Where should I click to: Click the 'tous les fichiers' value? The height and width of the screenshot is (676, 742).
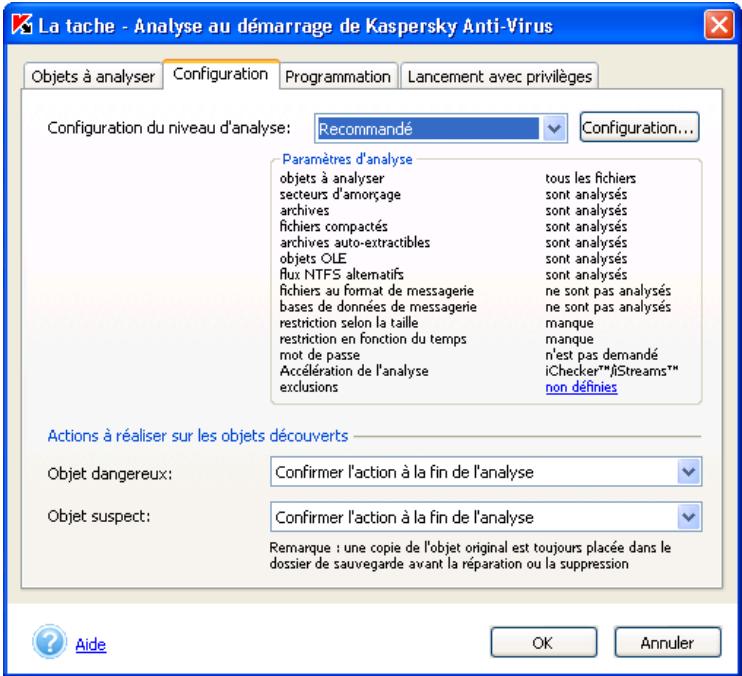point(590,178)
